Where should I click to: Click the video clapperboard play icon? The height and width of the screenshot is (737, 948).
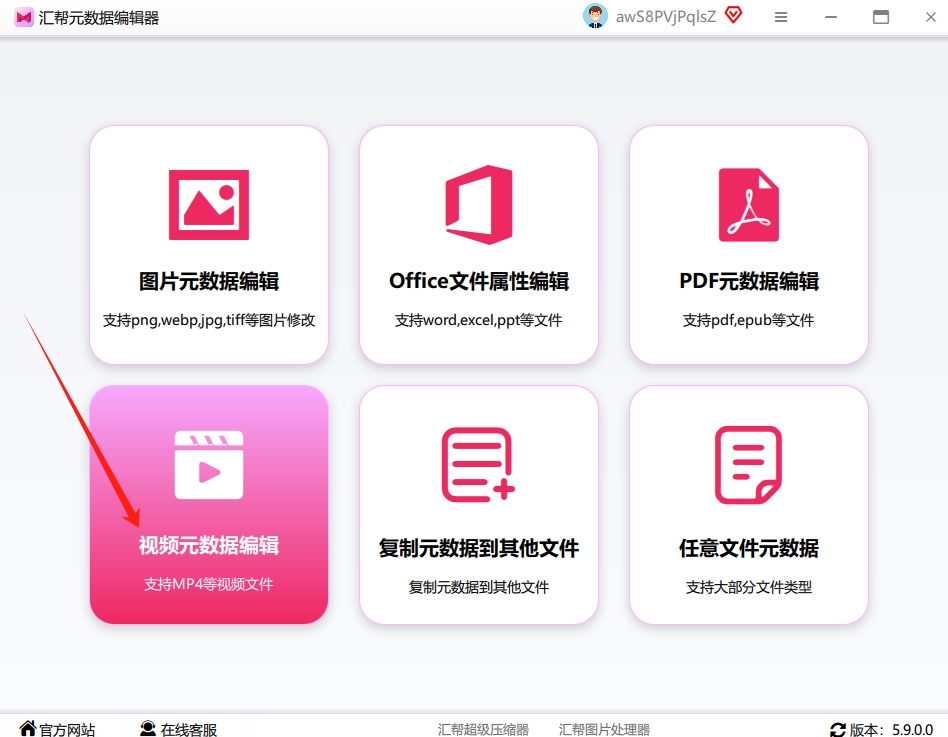click(x=209, y=465)
